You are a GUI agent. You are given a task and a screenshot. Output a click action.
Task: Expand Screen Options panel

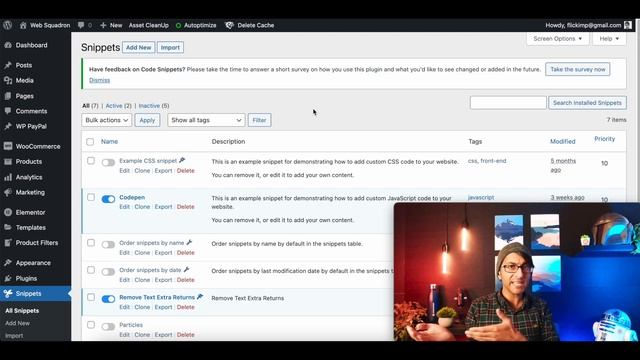[558, 39]
